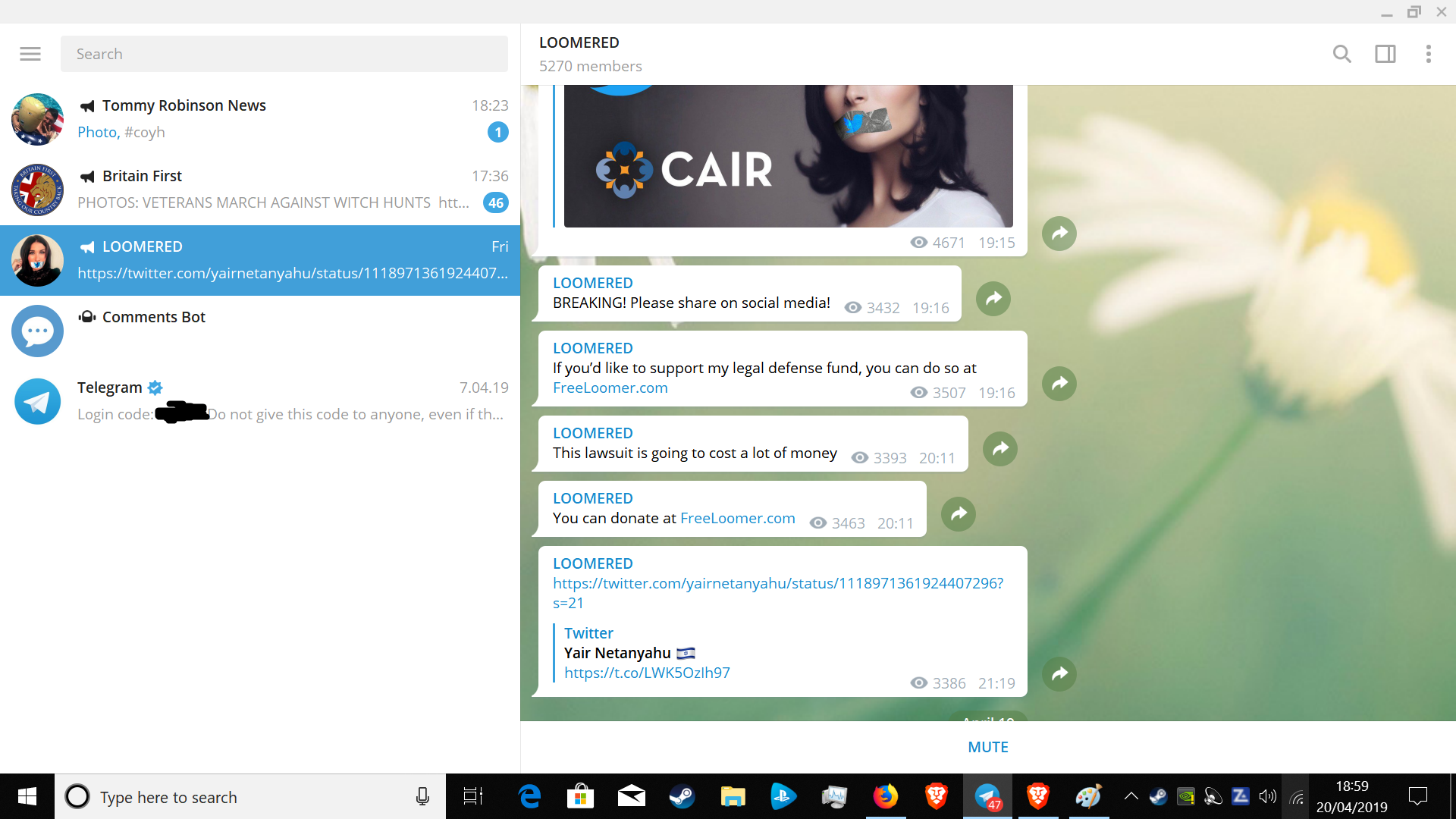Forward the 'You can donate' message
The width and height of the screenshot is (1456, 819).
point(959,514)
